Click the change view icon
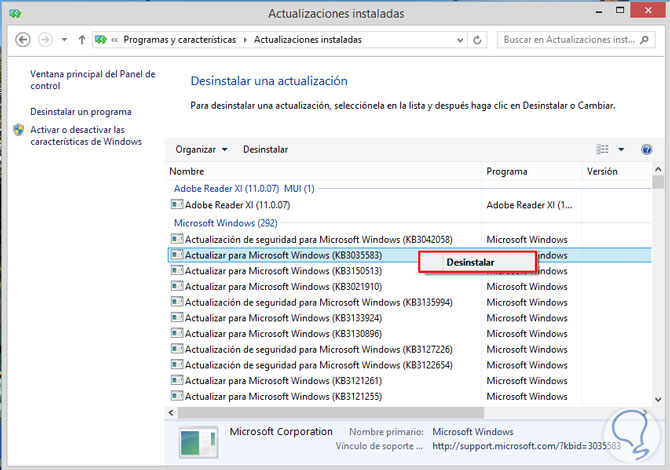This screenshot has width=670, height=470. click(602, 150)
